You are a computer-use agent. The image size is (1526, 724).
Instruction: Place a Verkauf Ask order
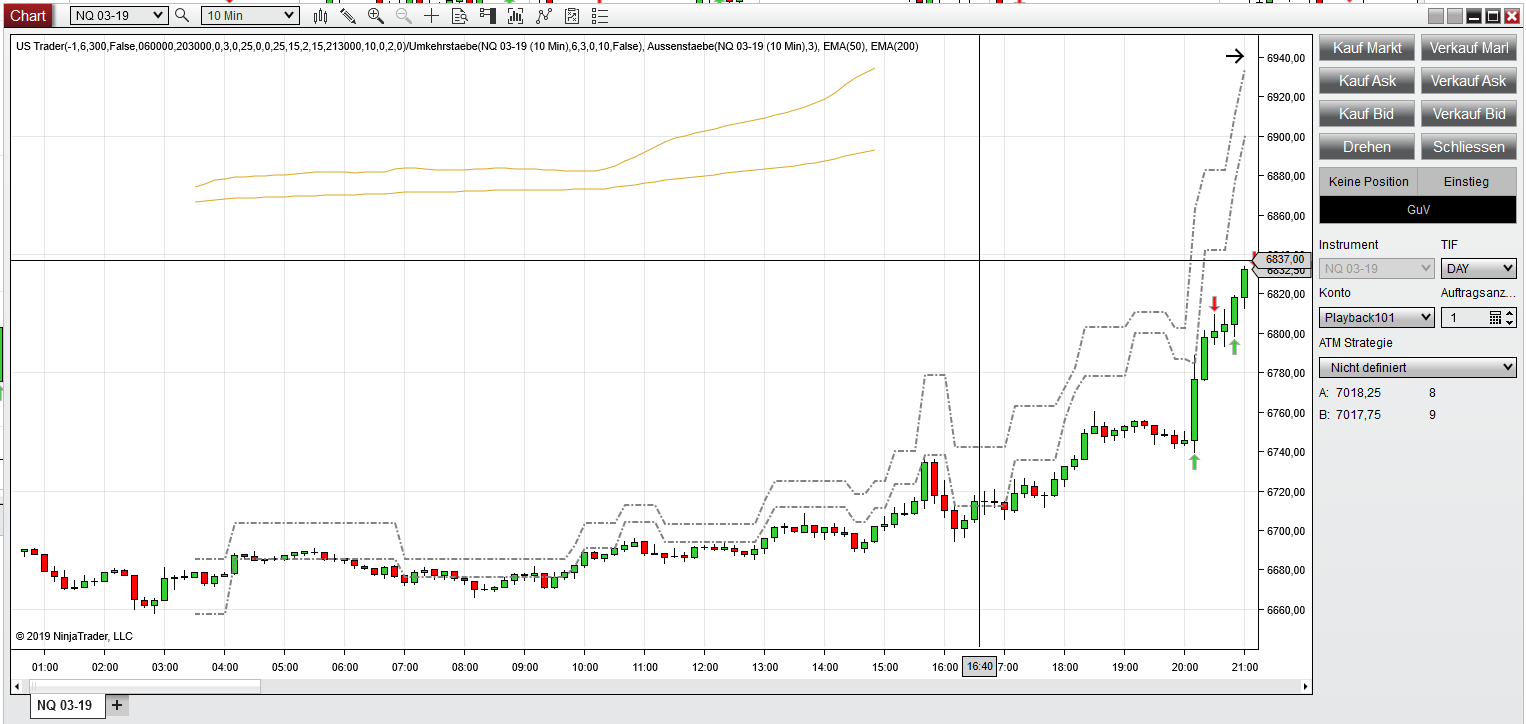(x=1468, y=81)
